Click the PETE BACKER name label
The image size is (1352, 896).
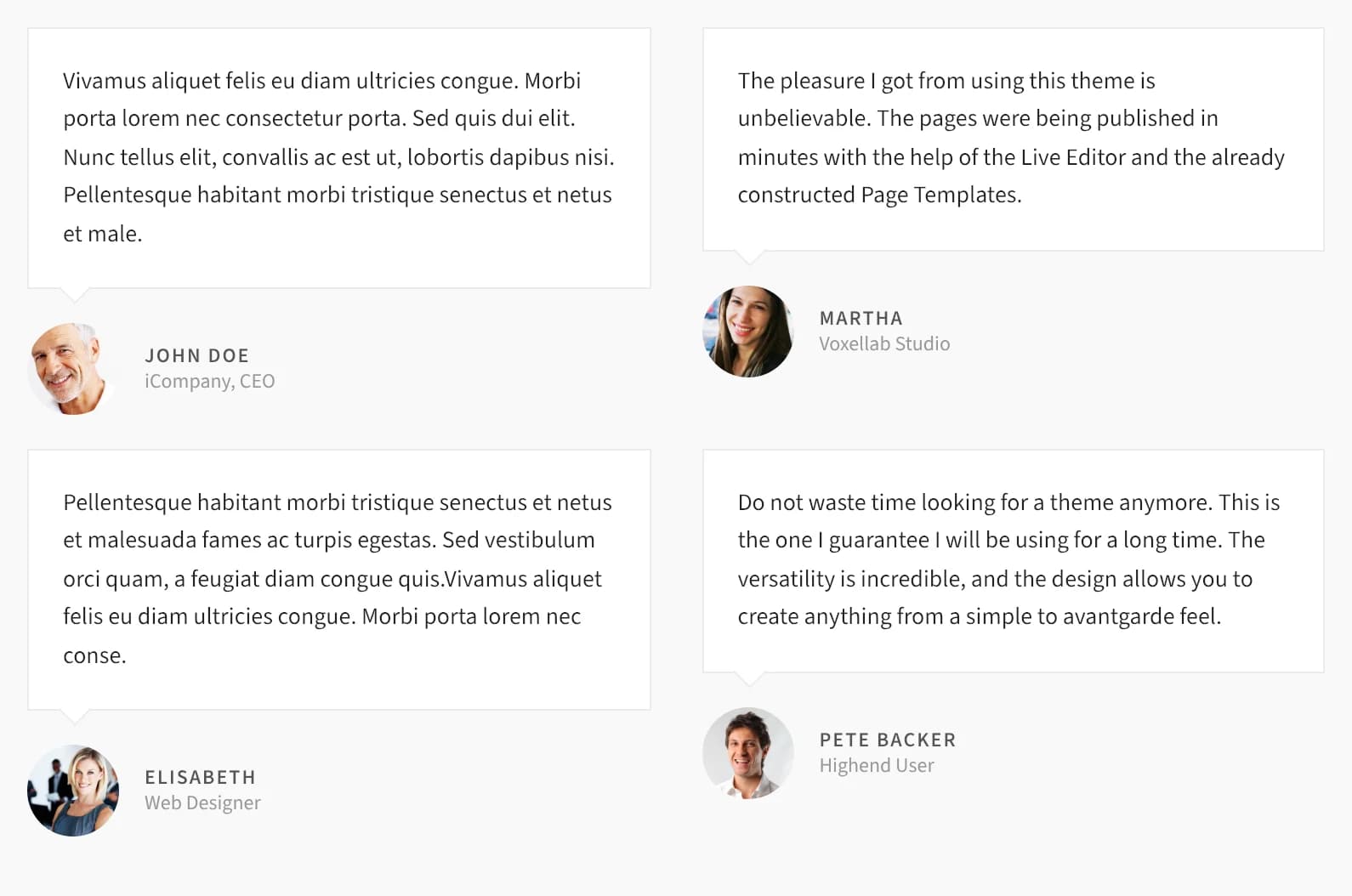[x=888, y=740]
